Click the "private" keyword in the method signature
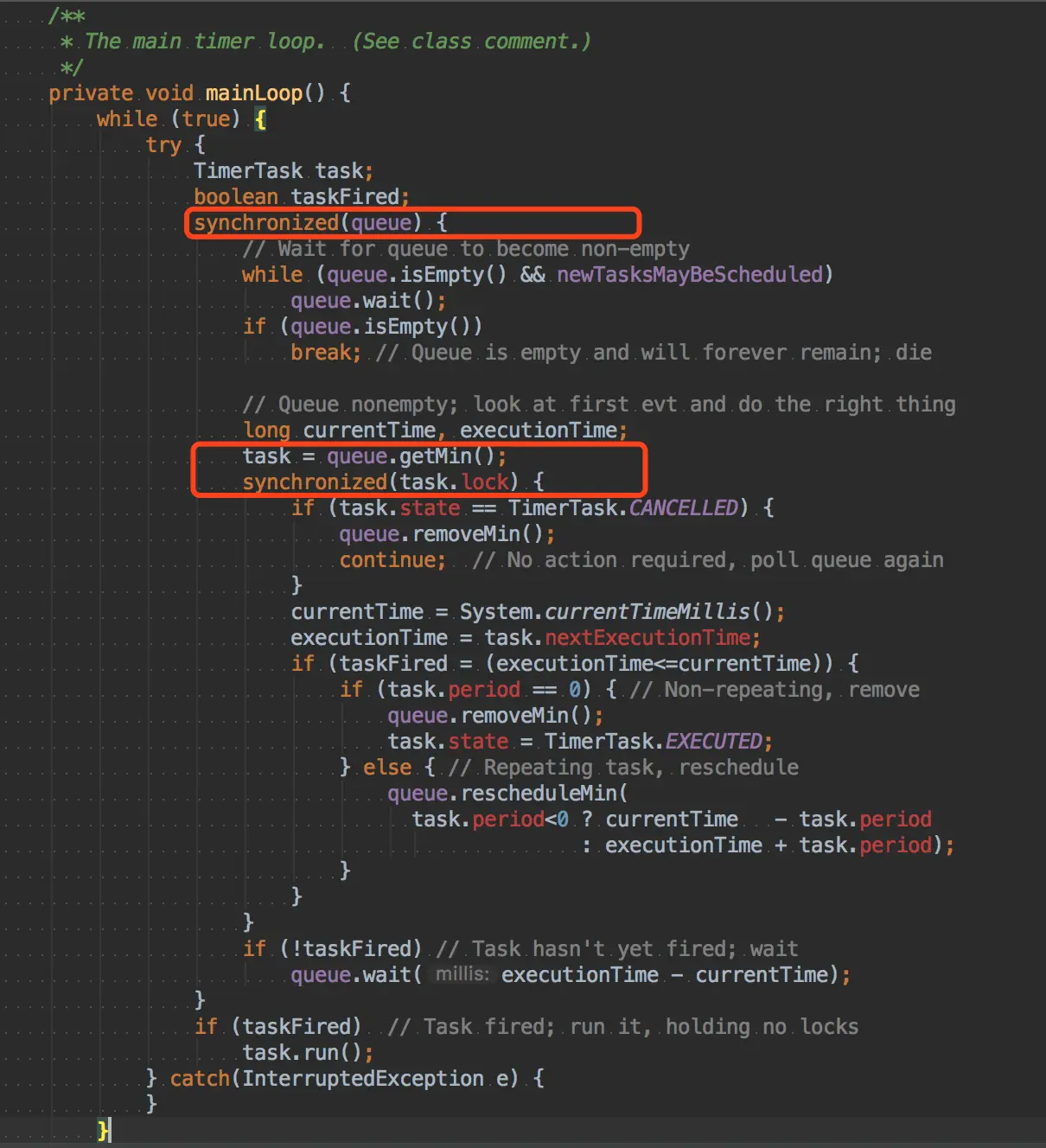Viewport: 1046px width, 1148px height. (x=91, y=93)
